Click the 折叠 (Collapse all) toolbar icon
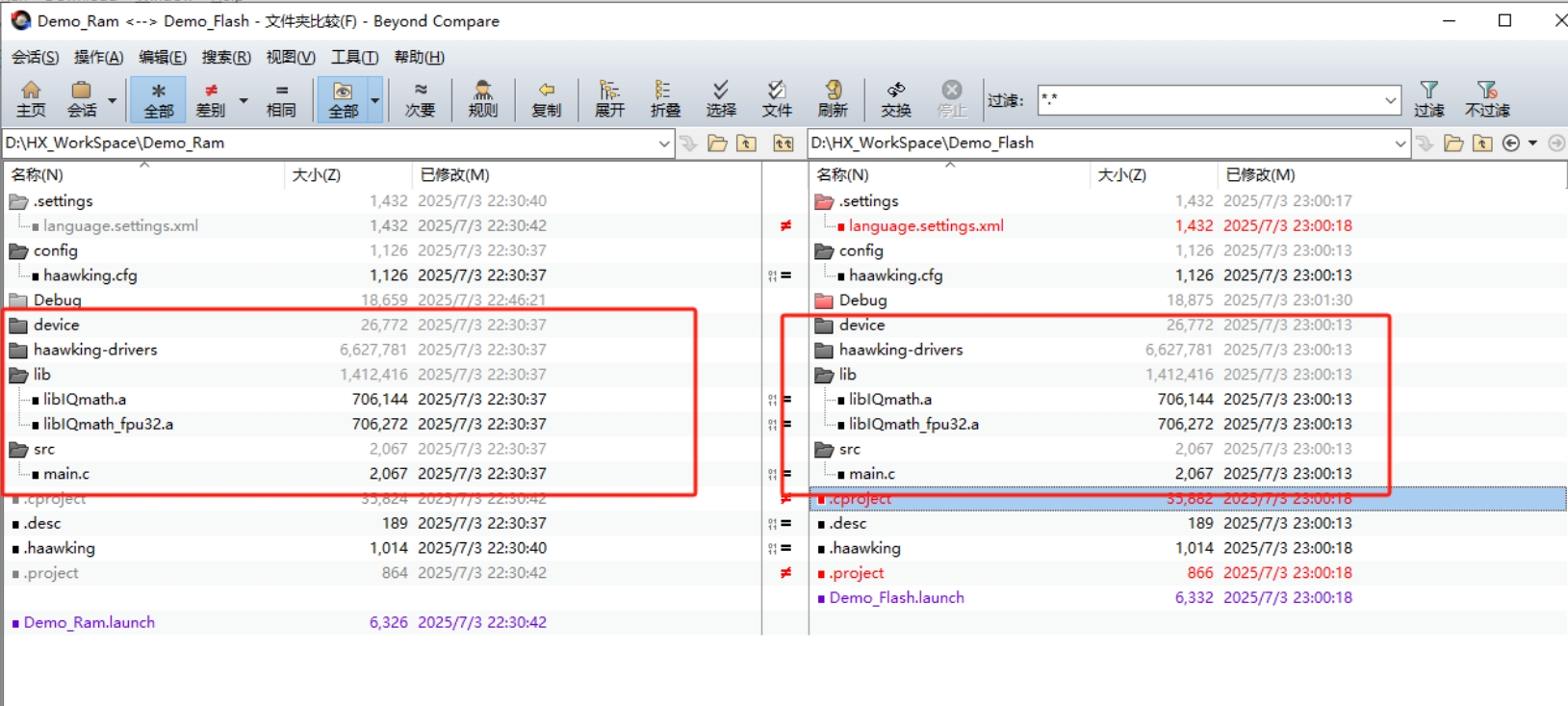1568x706 pixels. [664, 99]
